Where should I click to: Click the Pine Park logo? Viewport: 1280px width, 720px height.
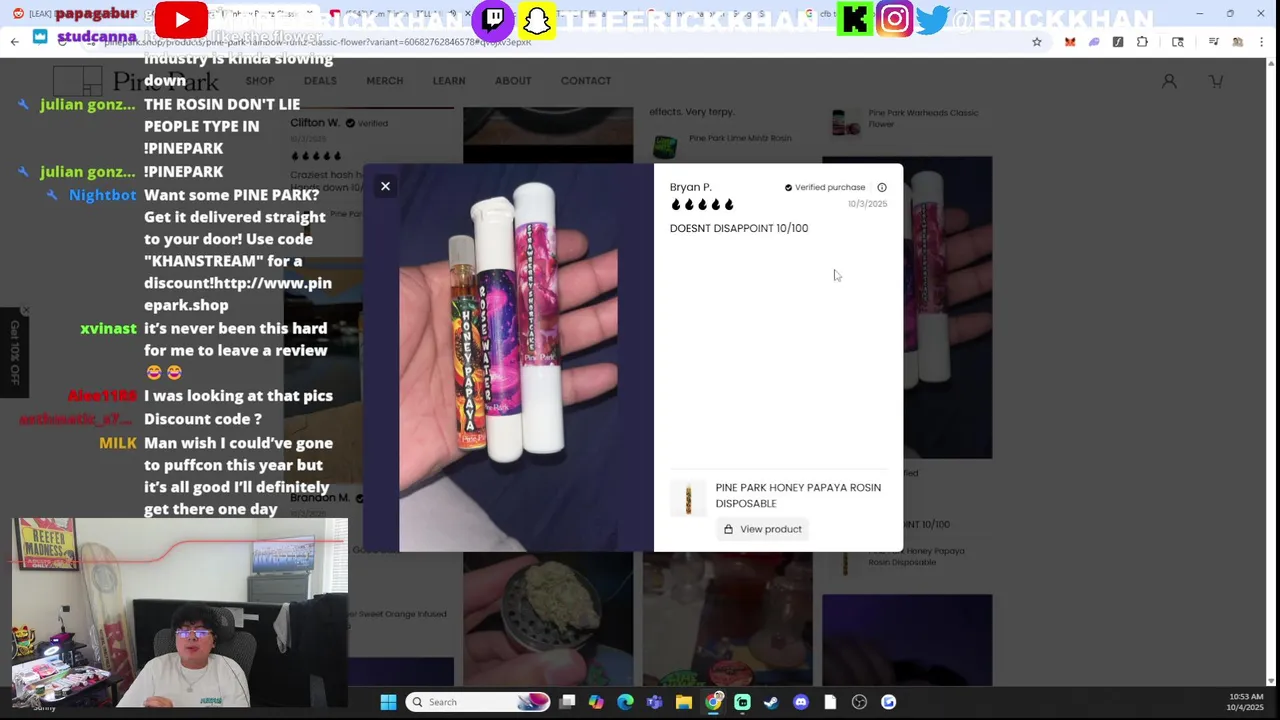pyautogui.click(x=136, y=81)
